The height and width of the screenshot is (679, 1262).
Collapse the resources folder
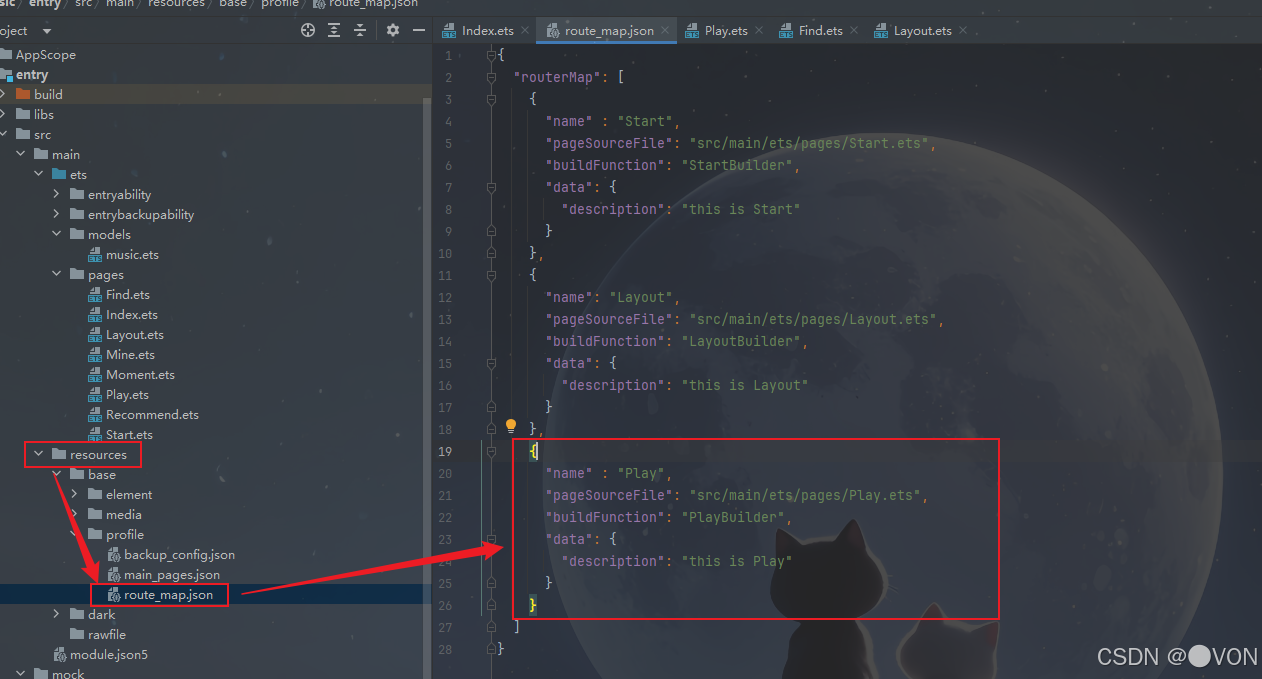[39, 454]
